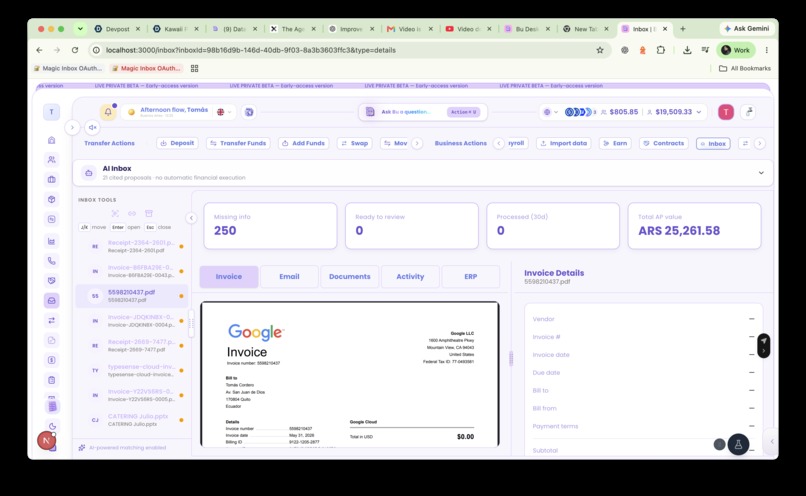Open the dollar sign icon in sidebar
The width and height of the screenshot is (806, 496).
(x=51, y=360)
